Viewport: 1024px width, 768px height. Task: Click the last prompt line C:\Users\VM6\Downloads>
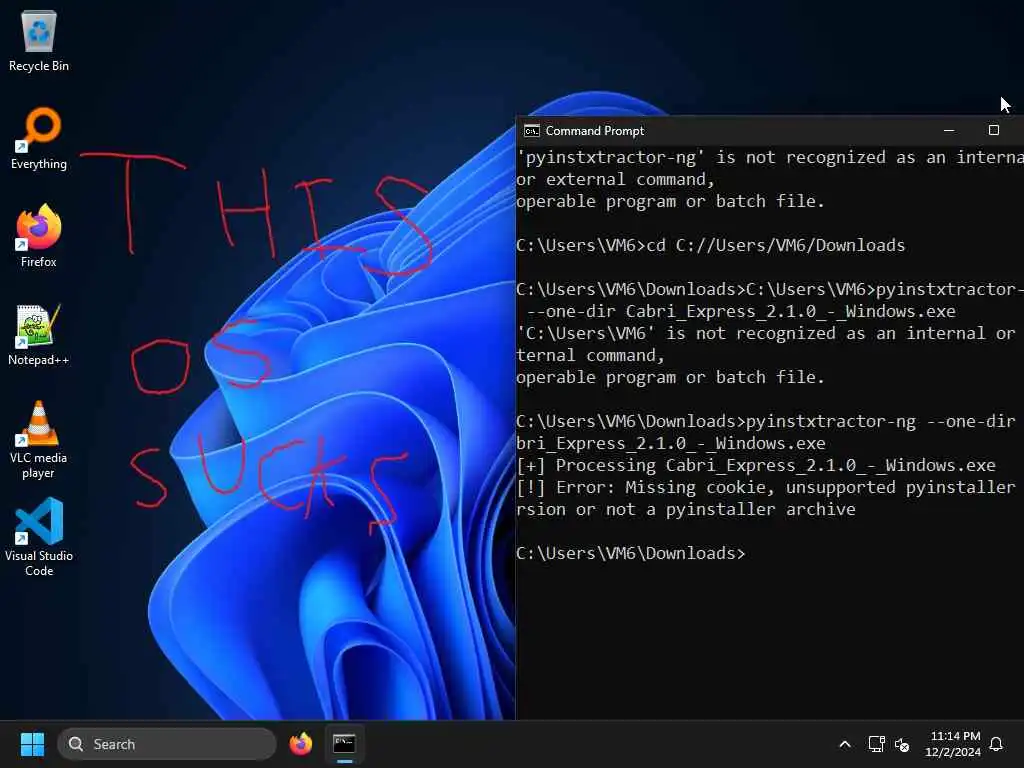(x=631, y=553)
